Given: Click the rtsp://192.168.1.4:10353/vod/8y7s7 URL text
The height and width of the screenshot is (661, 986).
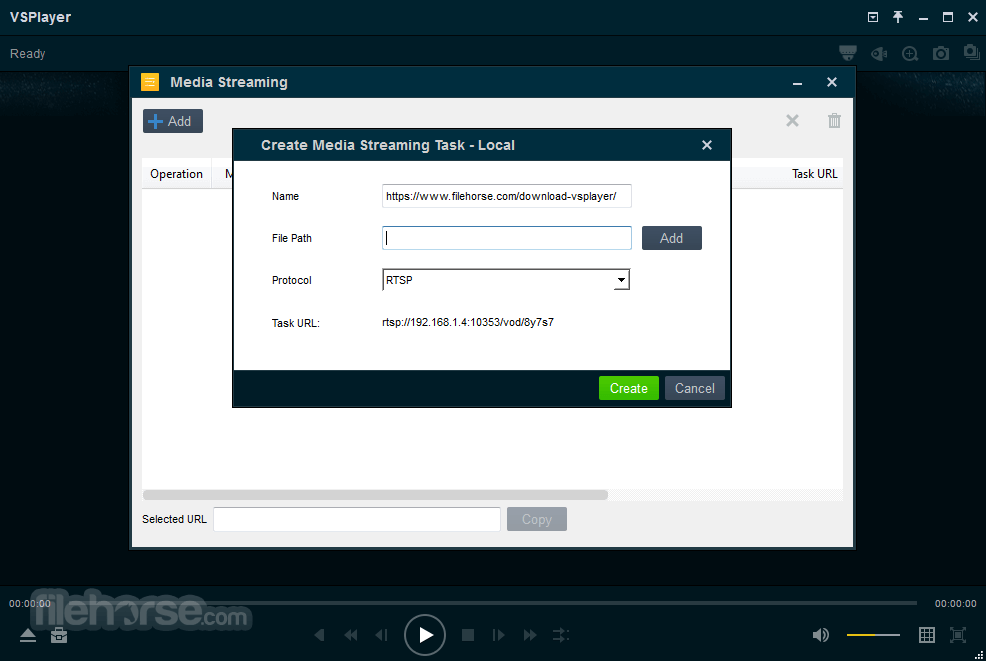Looking at the screenshot, I should [468, 323].
